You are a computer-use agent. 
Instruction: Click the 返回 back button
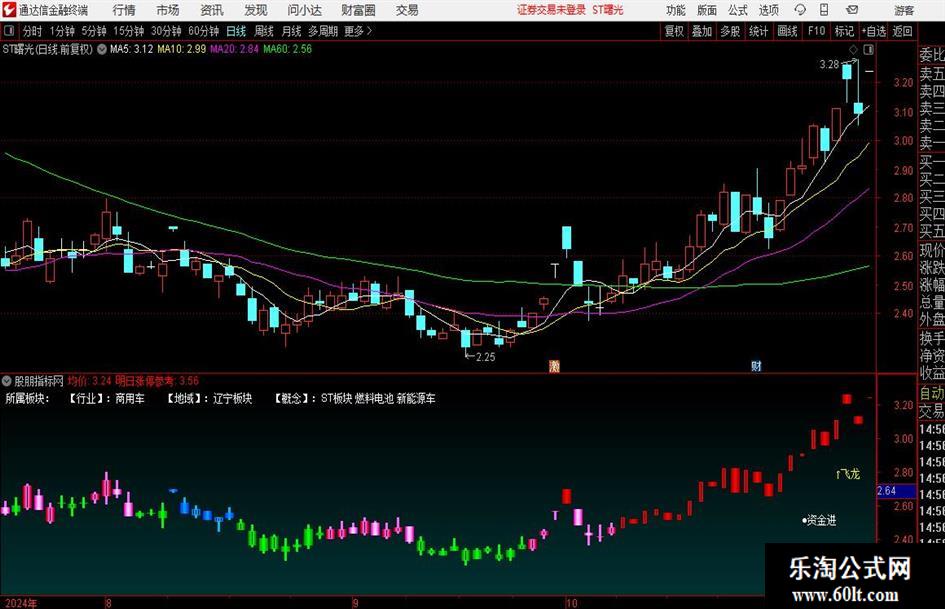902,31
